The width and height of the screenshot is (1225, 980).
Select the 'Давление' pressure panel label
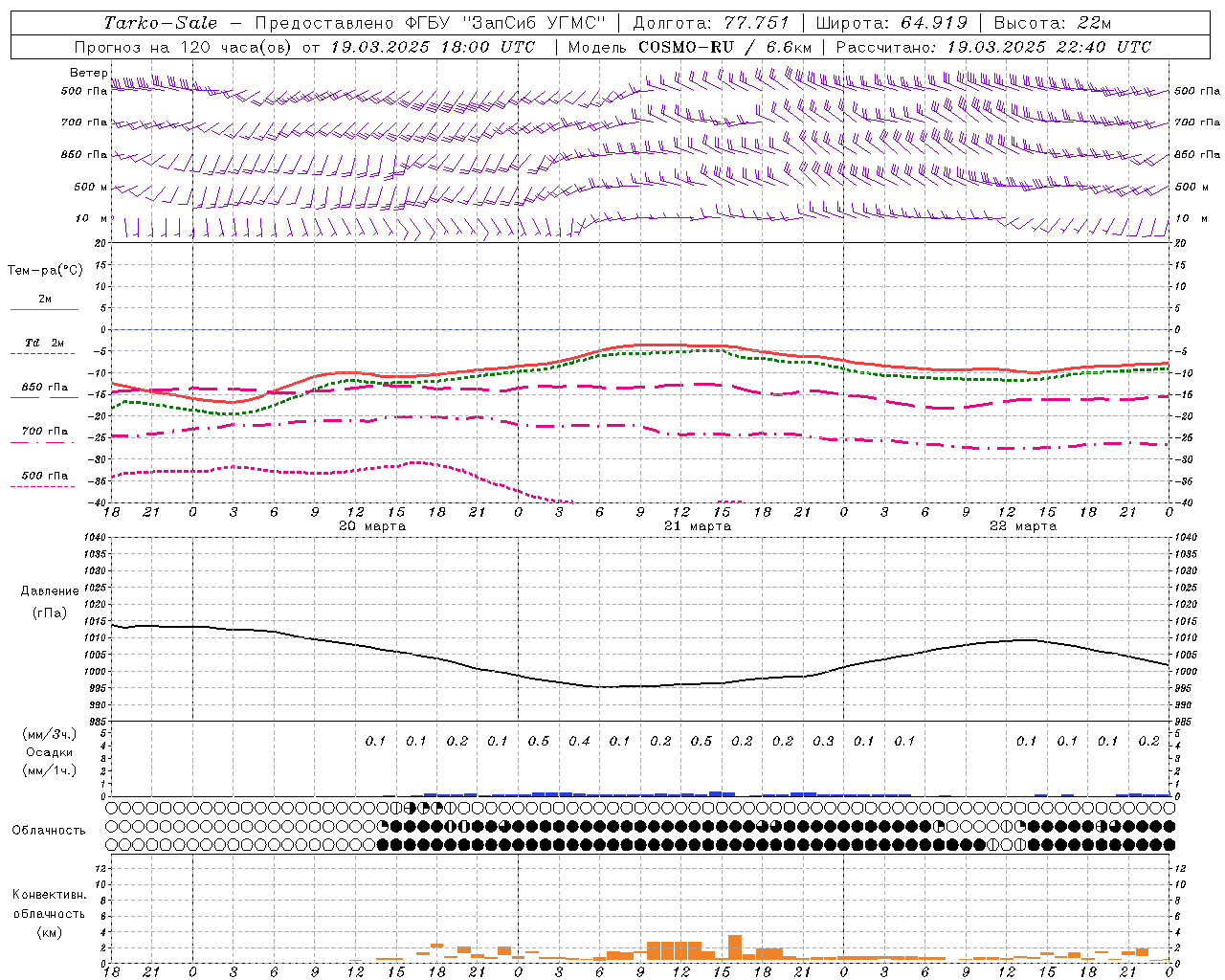click(50, 591)
